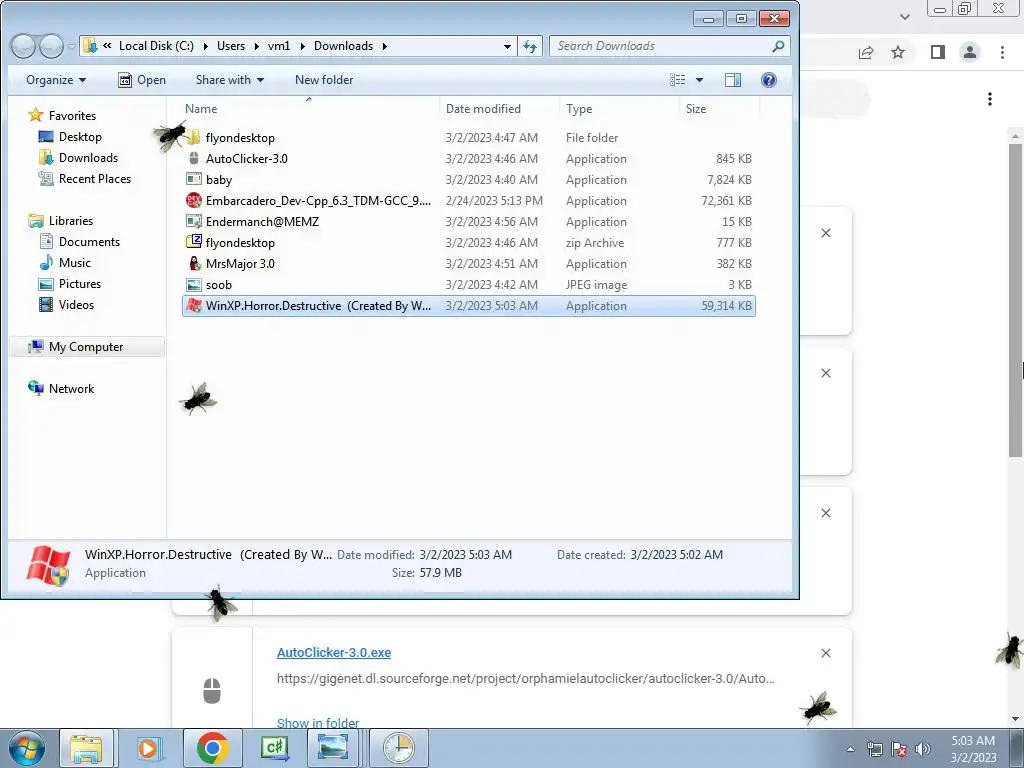Expand the arrow after Downloads in address bar
Image resolution: width=1024 pixels, height=768 pixels.
click(x=384, y=46)
